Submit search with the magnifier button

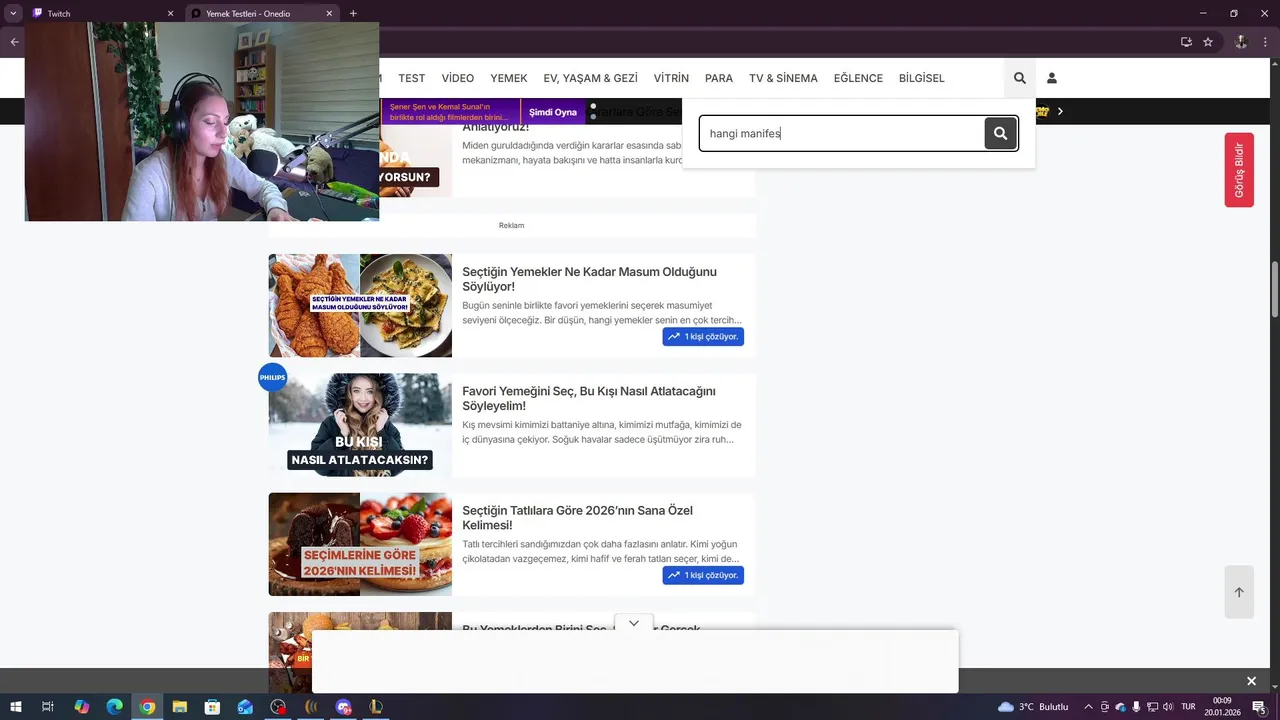click(x=1000, y=133)
